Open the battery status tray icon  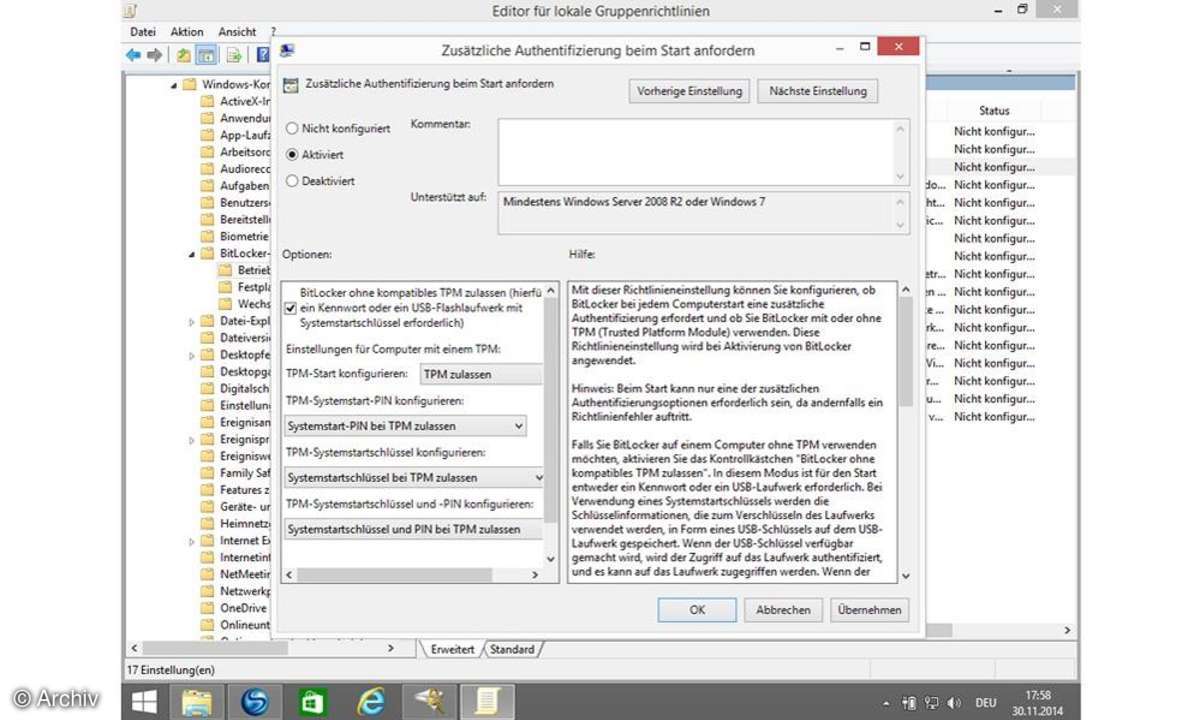click(909, 702)
